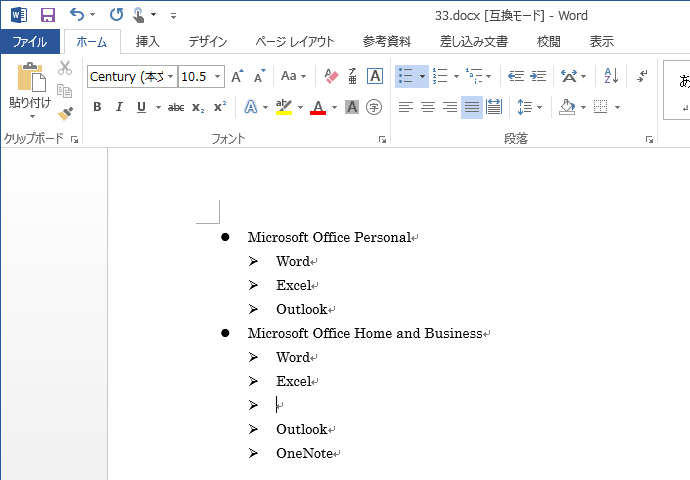Open the Aa change case menu
The image size is (690, 480).
pyautogui.click(x=293, y=76)
